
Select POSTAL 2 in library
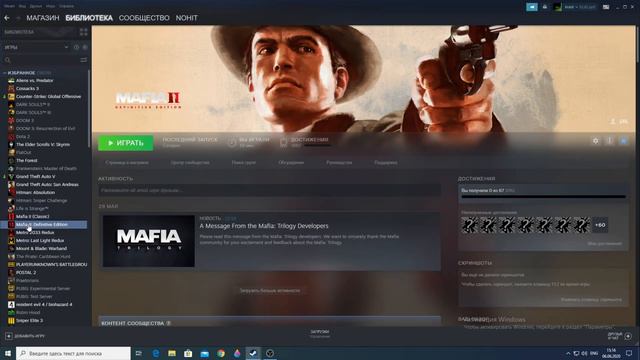pyautogui.click(x=26, y=273)
